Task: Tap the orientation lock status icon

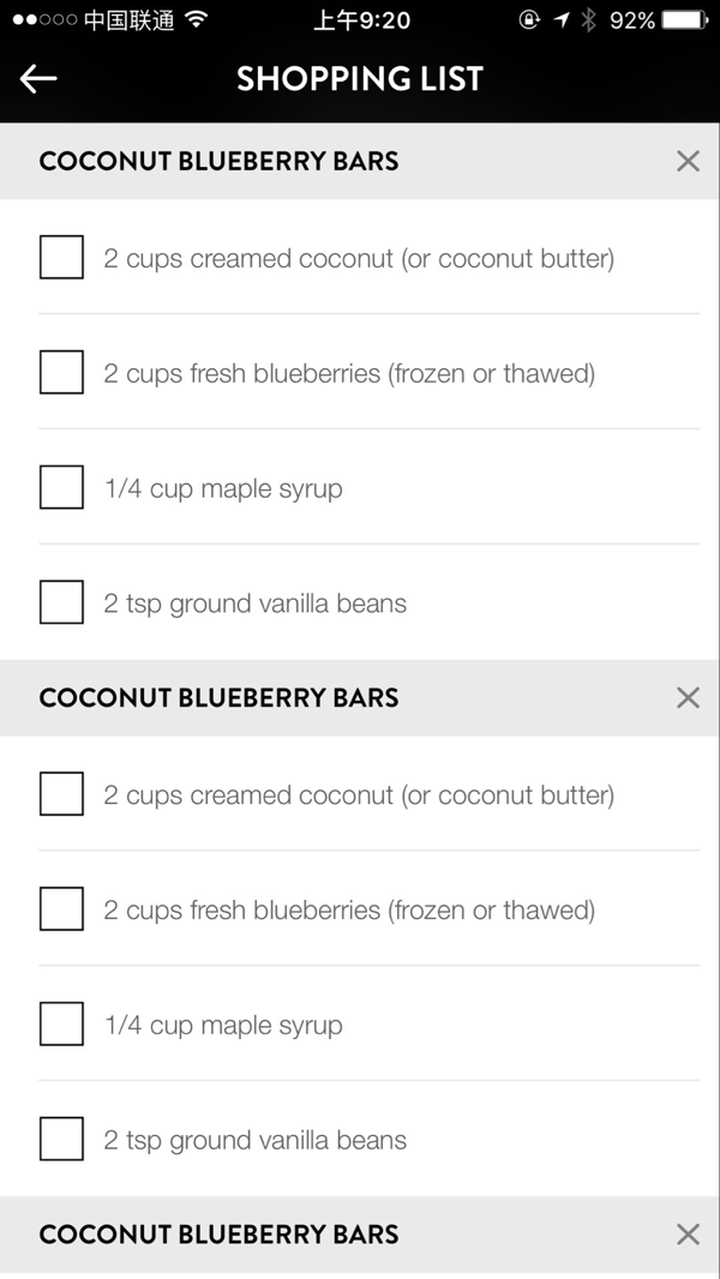Action: pyautogui.click(x=529, y=20)
